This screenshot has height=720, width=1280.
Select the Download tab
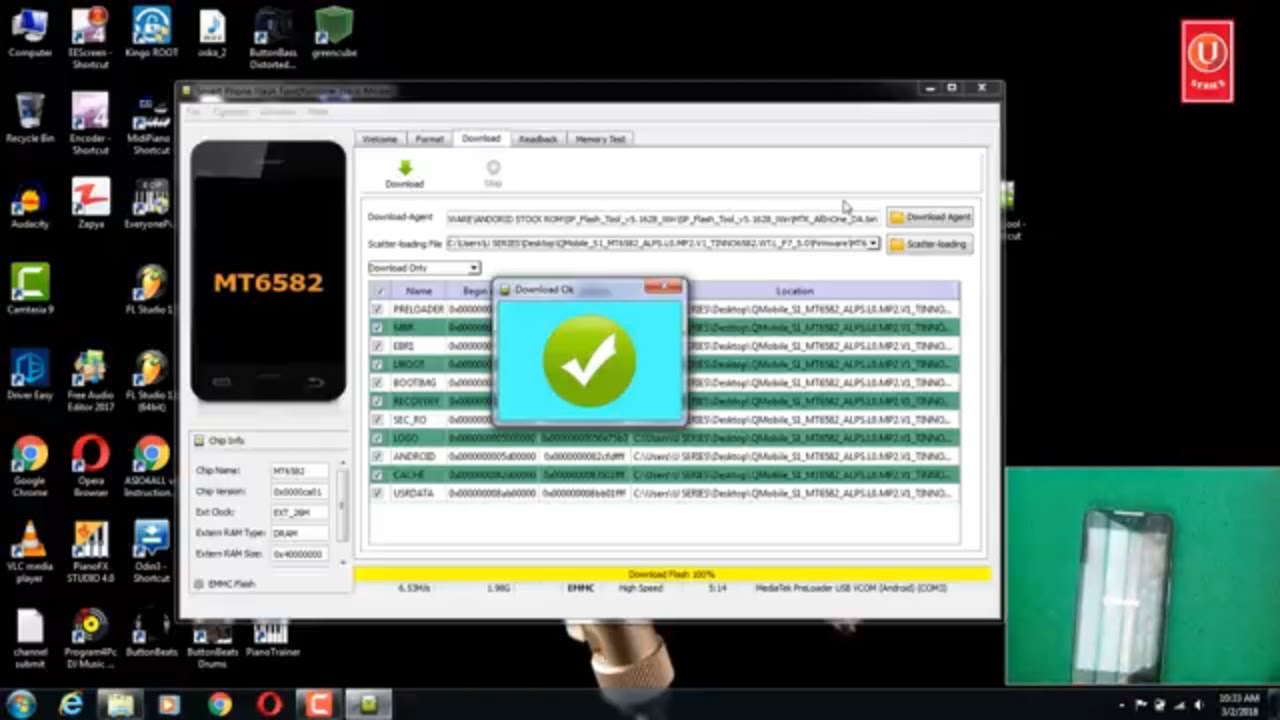481,138
